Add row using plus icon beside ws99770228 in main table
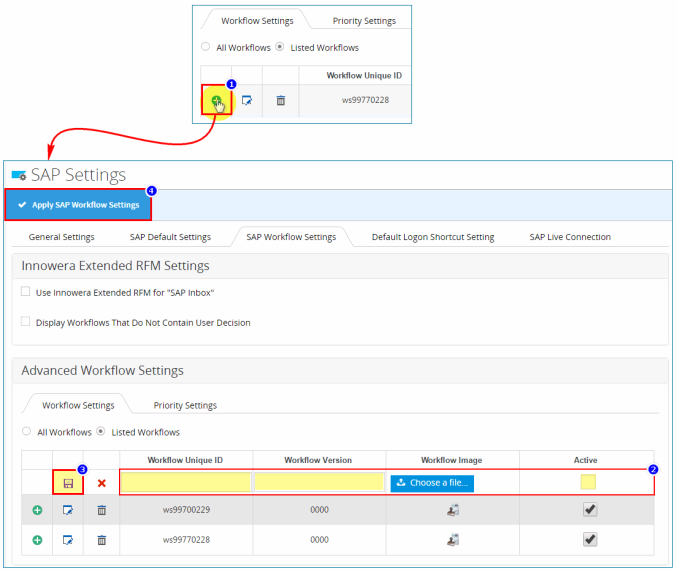 point(38,540)
